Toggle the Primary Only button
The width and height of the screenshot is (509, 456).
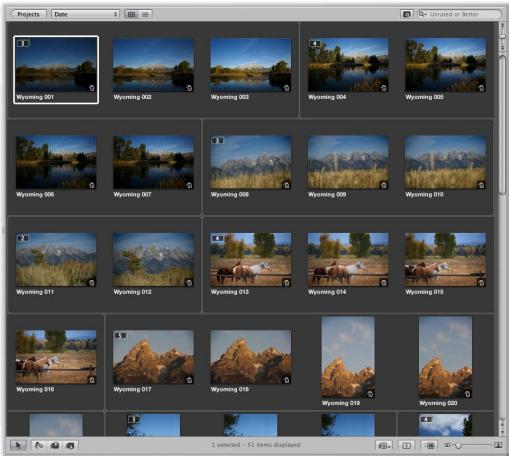pos(406,445)
